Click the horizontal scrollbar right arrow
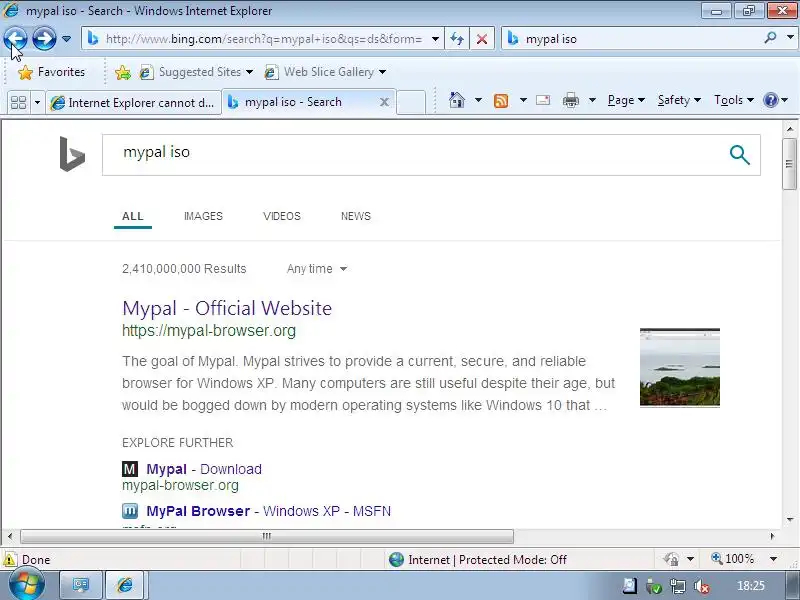Screen dimensions: 800x600 772,536
